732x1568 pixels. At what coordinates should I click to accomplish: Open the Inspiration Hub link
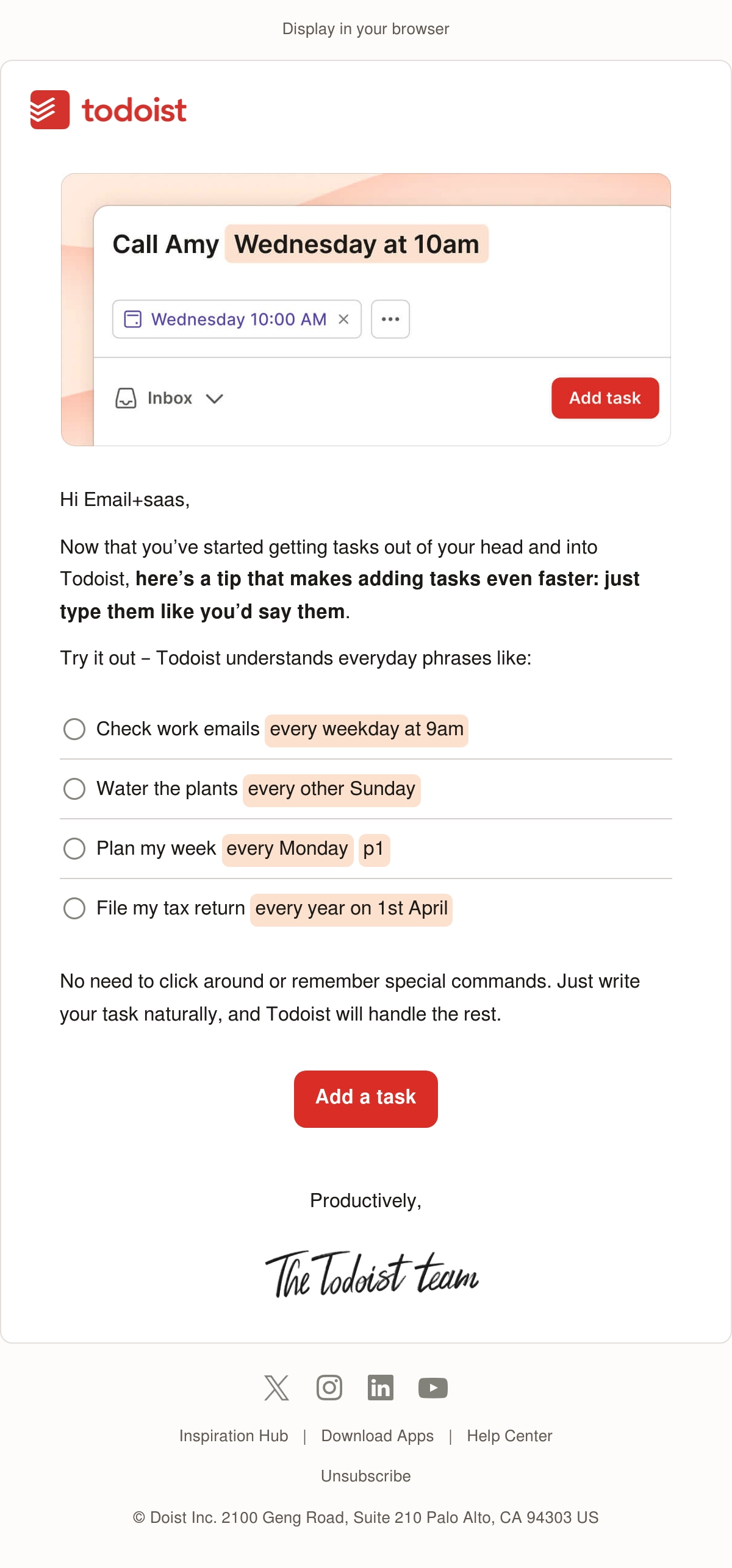pyautogui.click(x=234, y=1436)
